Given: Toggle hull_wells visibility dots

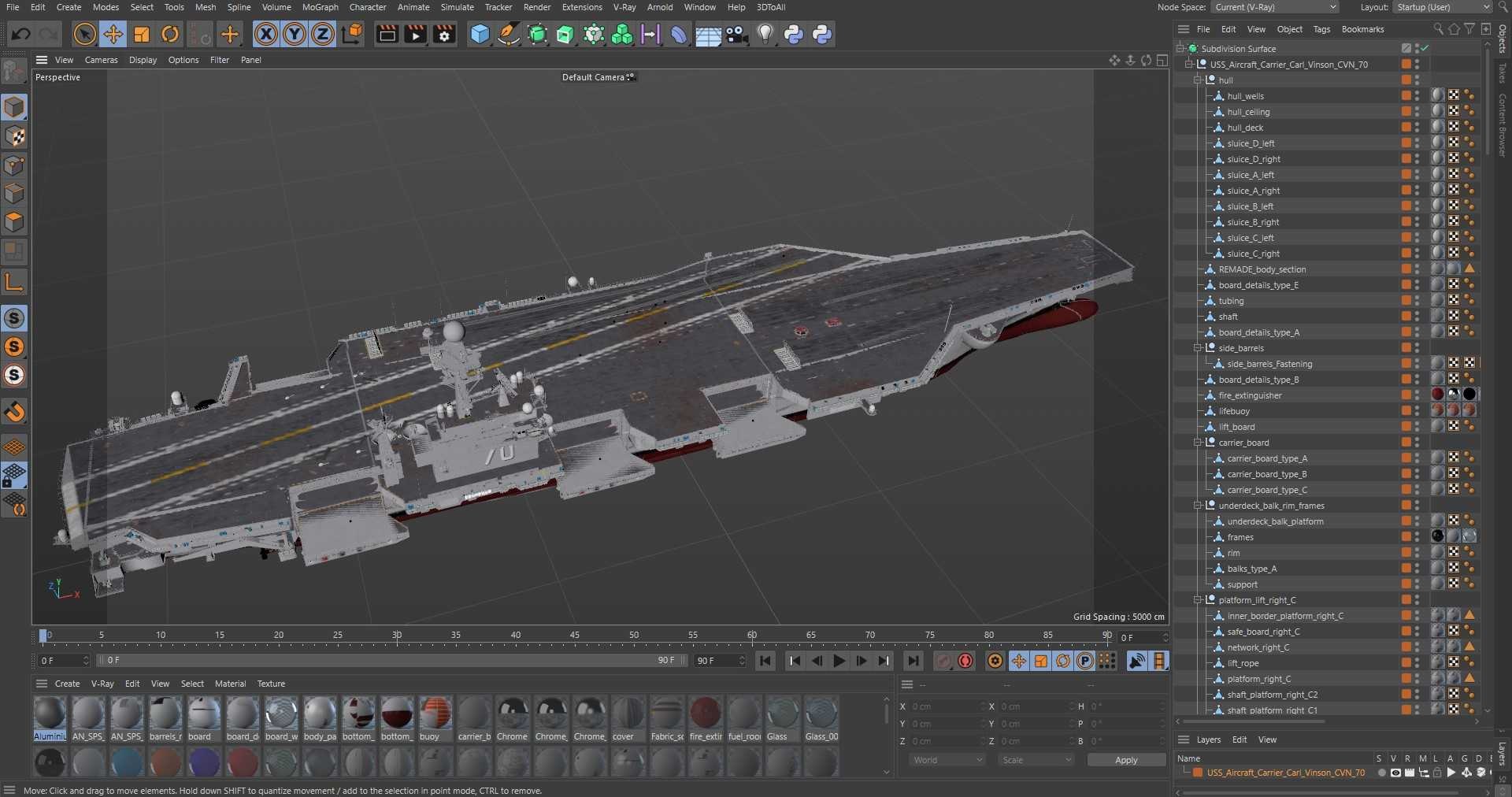Looking at the screenshot, I should (1417, 96).
